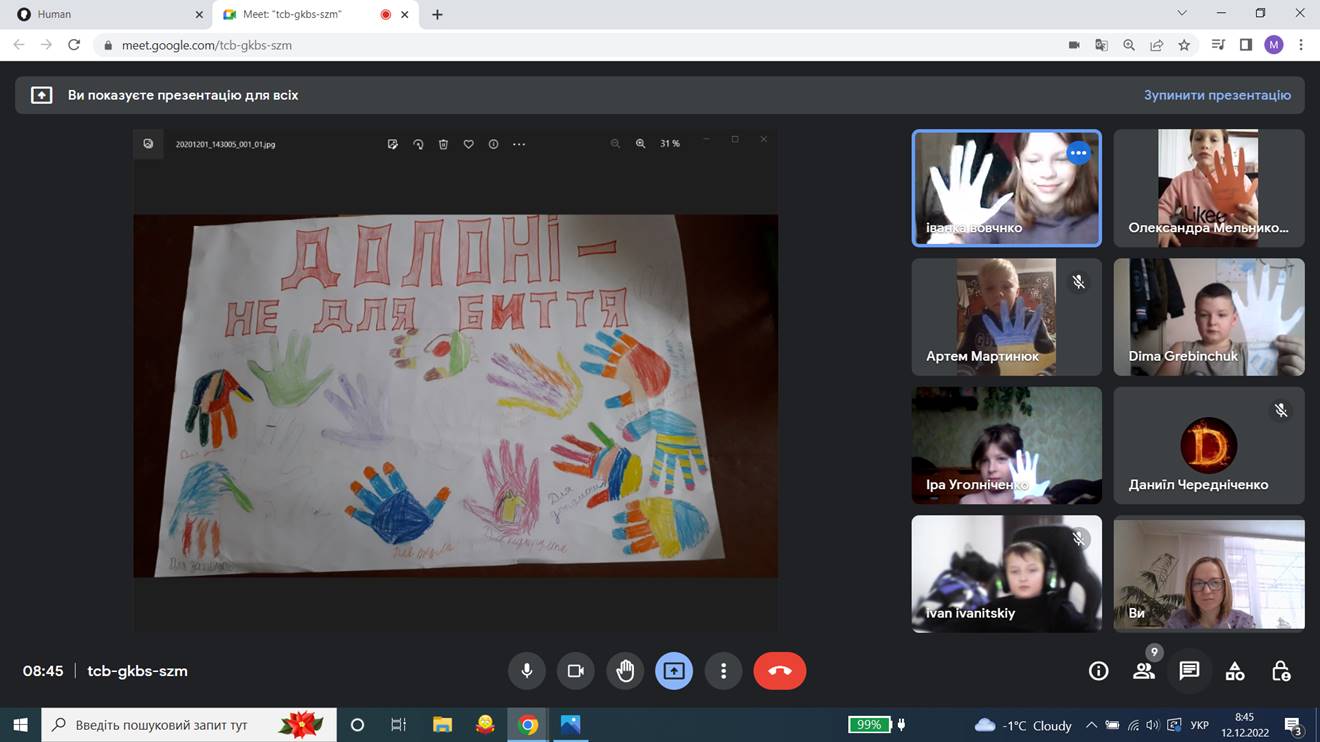
Task: Select Dima Grebinchuk's video tile
Action: (x=1209, y=317)
